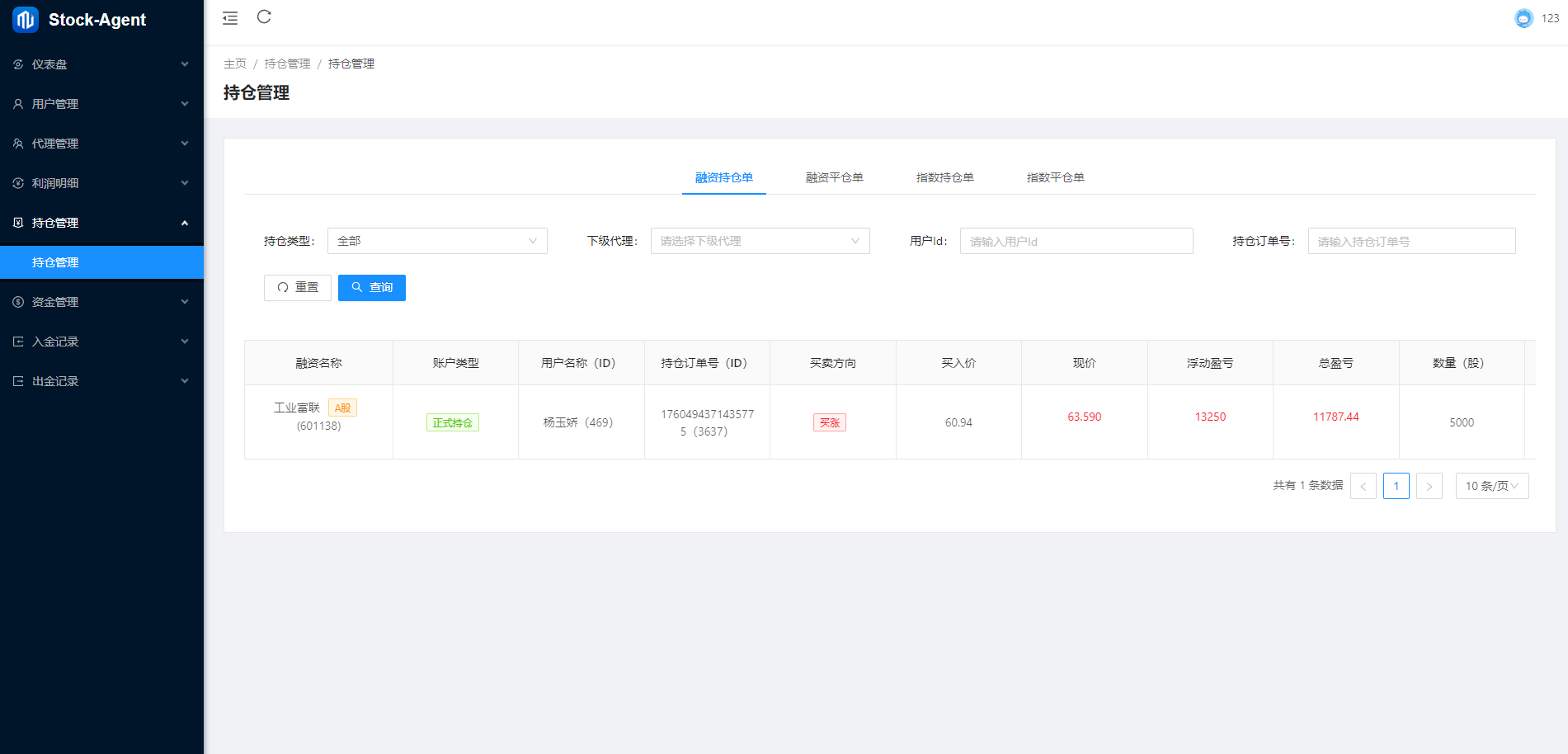Switch to the 融资平仓单 tab

point(834,177)
